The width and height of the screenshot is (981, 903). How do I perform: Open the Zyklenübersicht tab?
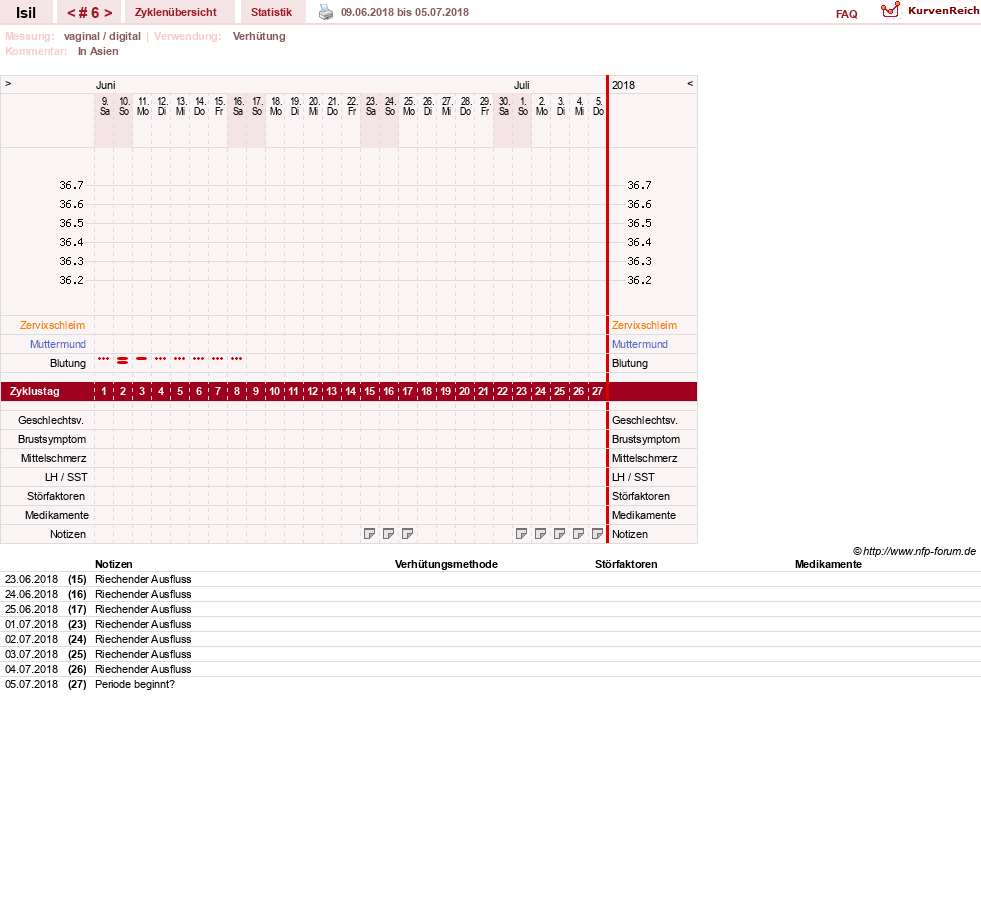(x=176, y=12)
